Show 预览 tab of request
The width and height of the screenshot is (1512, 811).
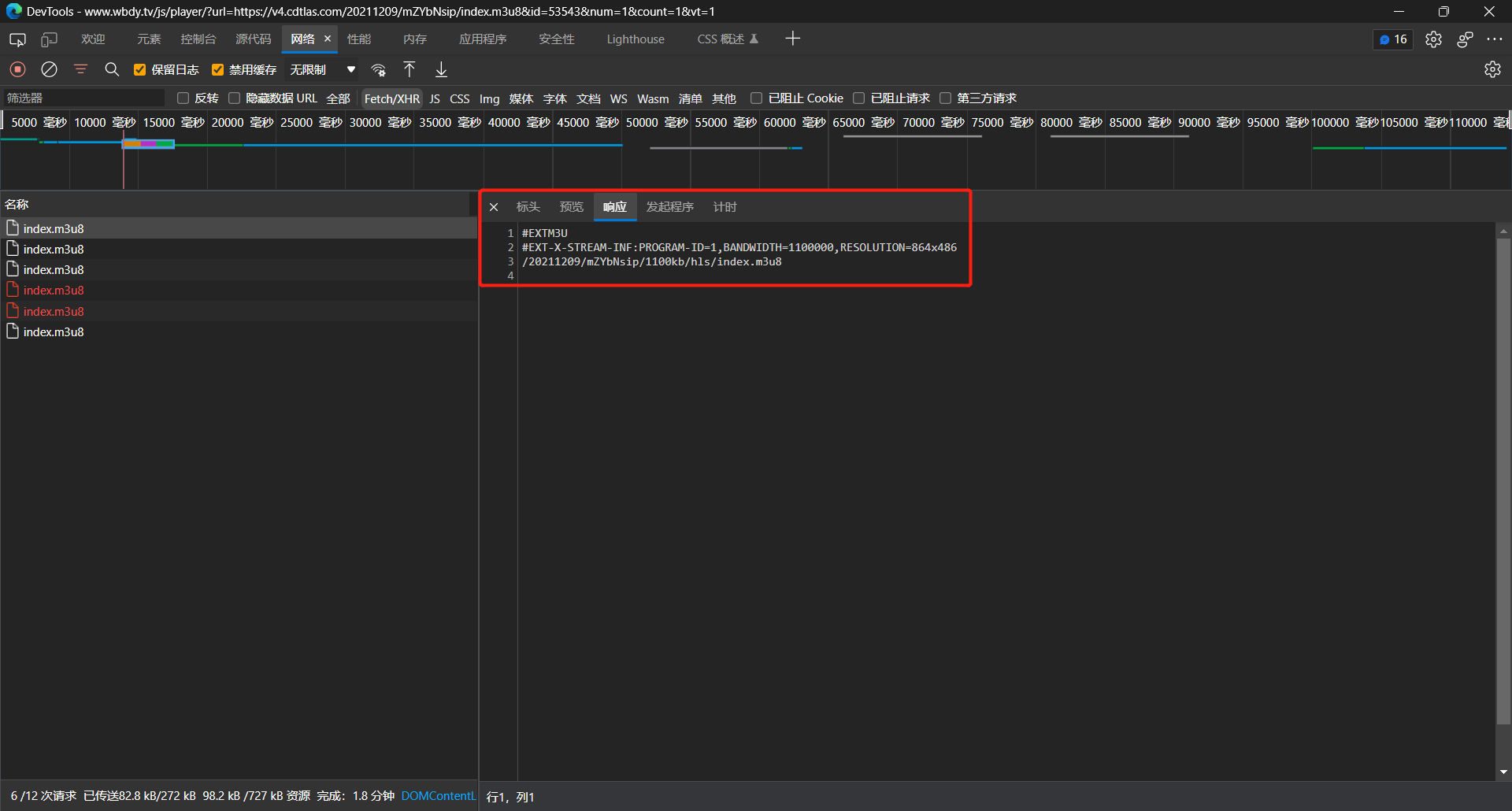(571, 207)
